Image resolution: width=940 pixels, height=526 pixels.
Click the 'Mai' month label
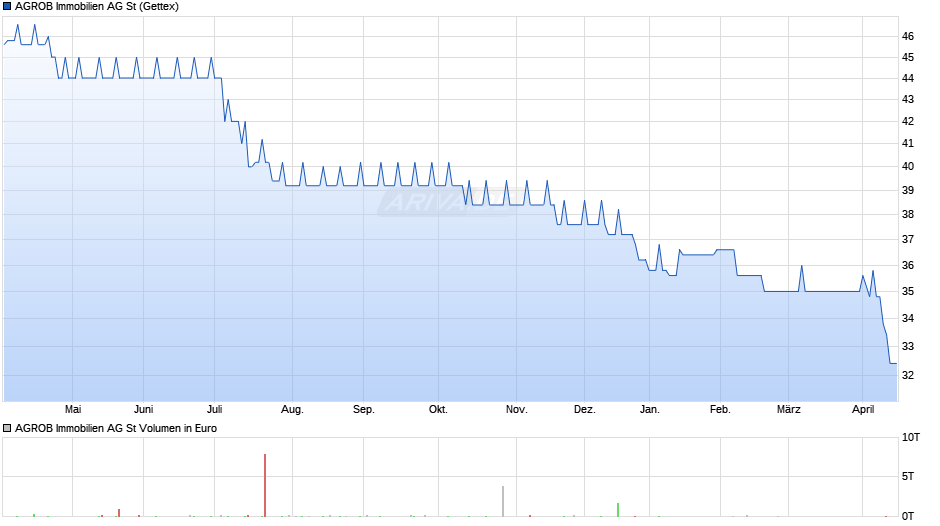(x=73, y=409)
